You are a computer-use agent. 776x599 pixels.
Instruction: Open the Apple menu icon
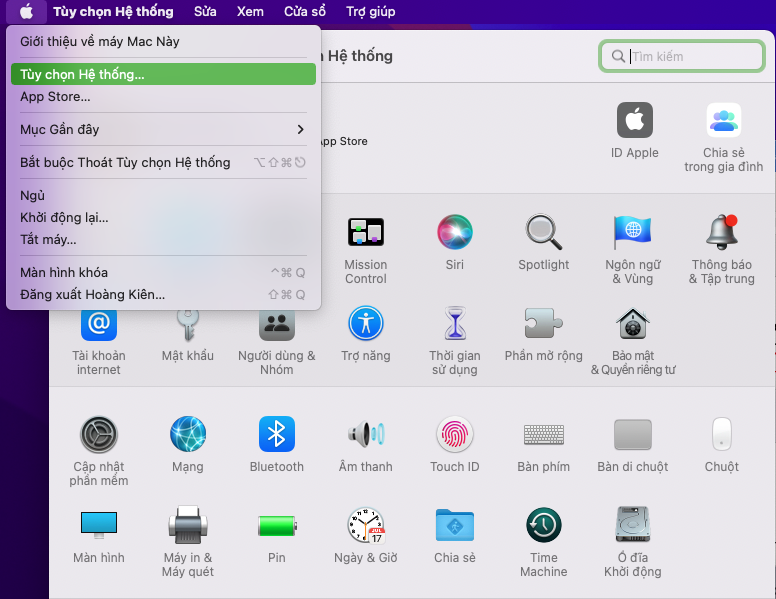tap(27, 11)
